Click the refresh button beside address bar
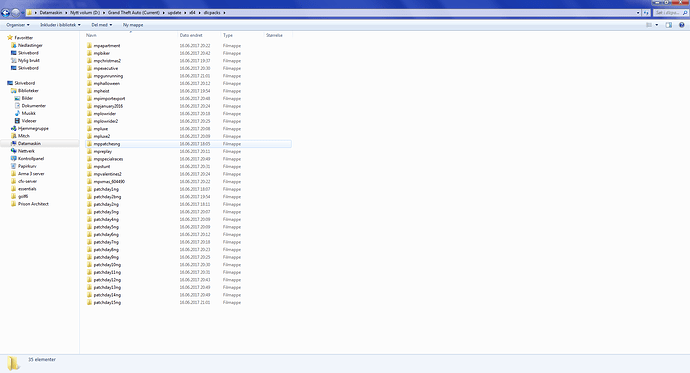 [646, 13]
